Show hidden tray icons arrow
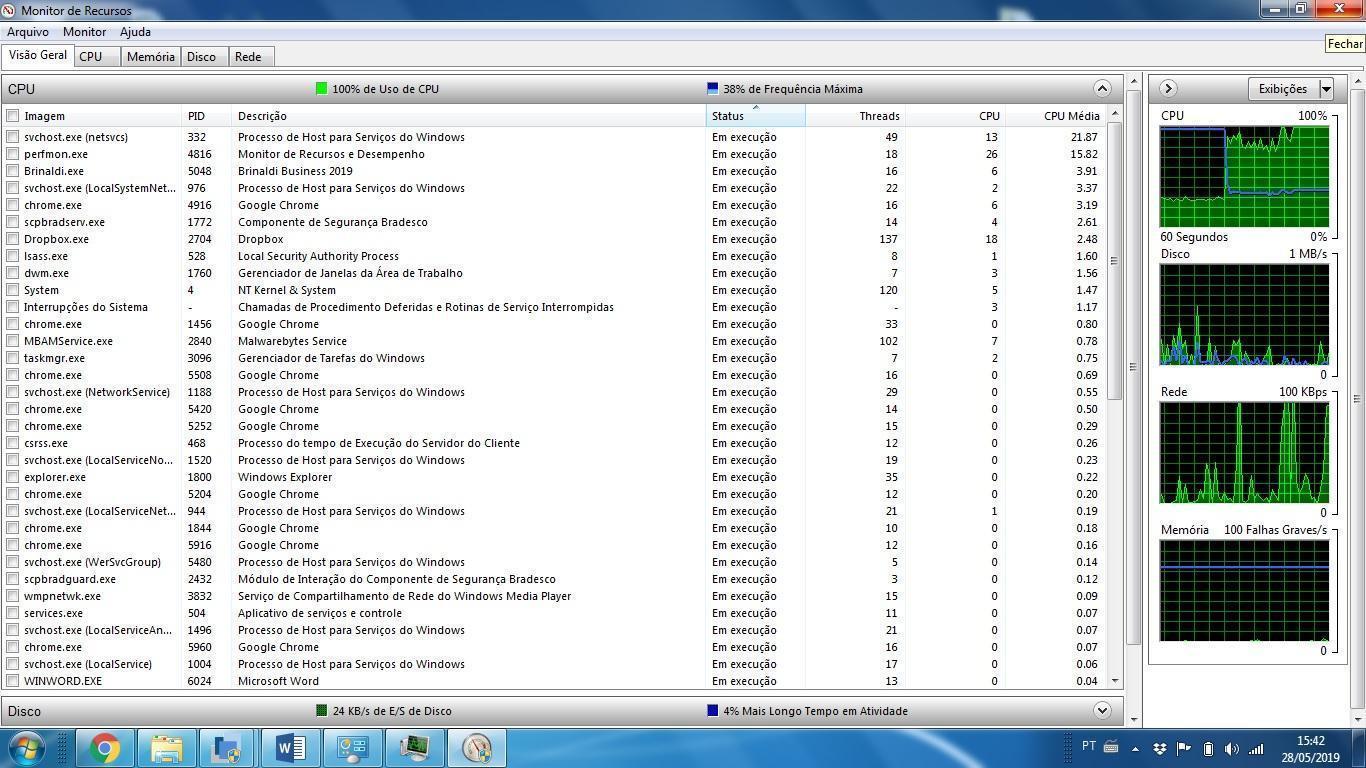 point(1135,748)
